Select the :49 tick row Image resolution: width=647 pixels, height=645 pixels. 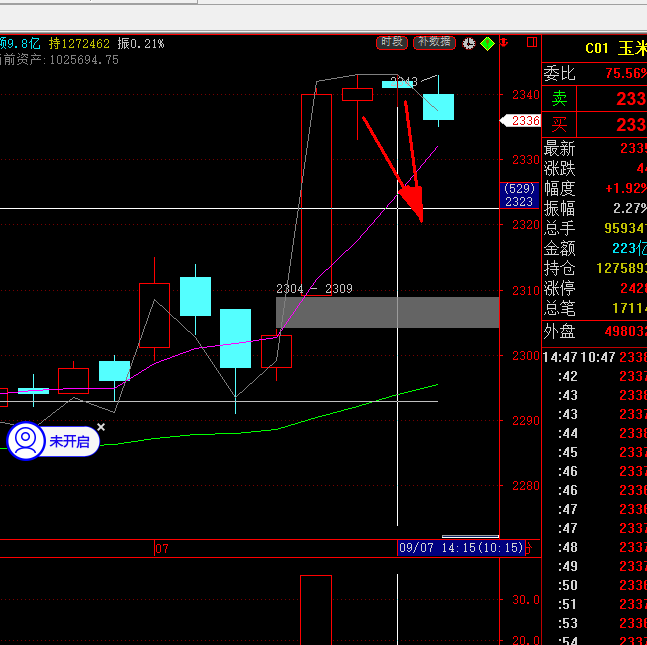click(595, 566)
